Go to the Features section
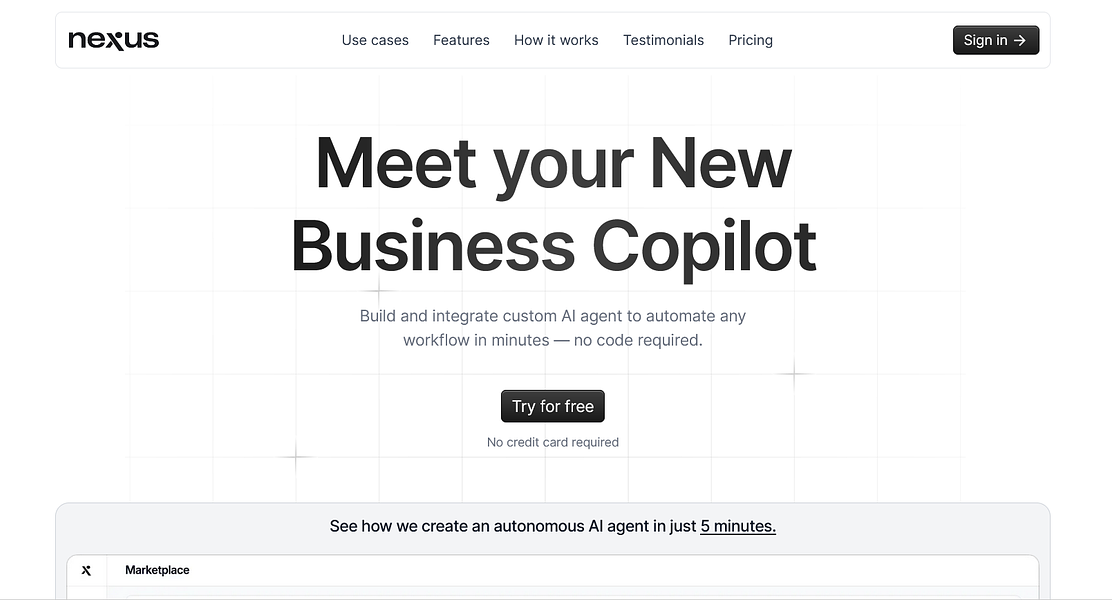The height and width of the screenshot is (600, 1112). [462, 40]
